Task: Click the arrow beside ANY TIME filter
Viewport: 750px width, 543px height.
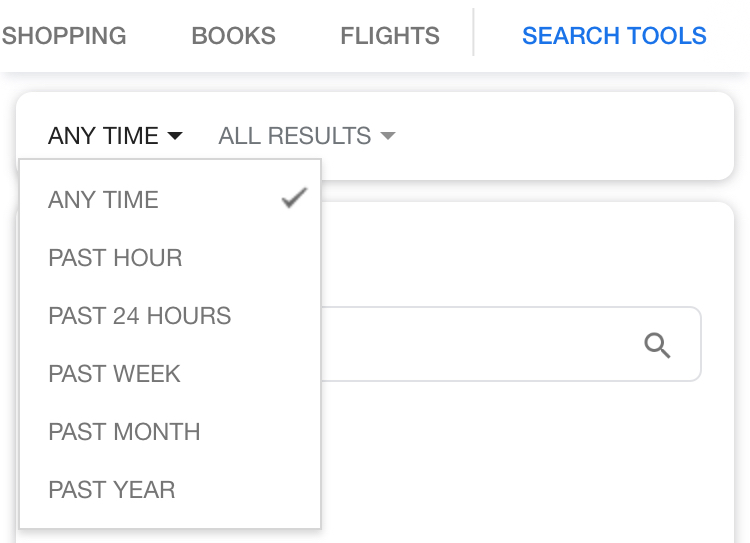Action: [x=174, y=136]
